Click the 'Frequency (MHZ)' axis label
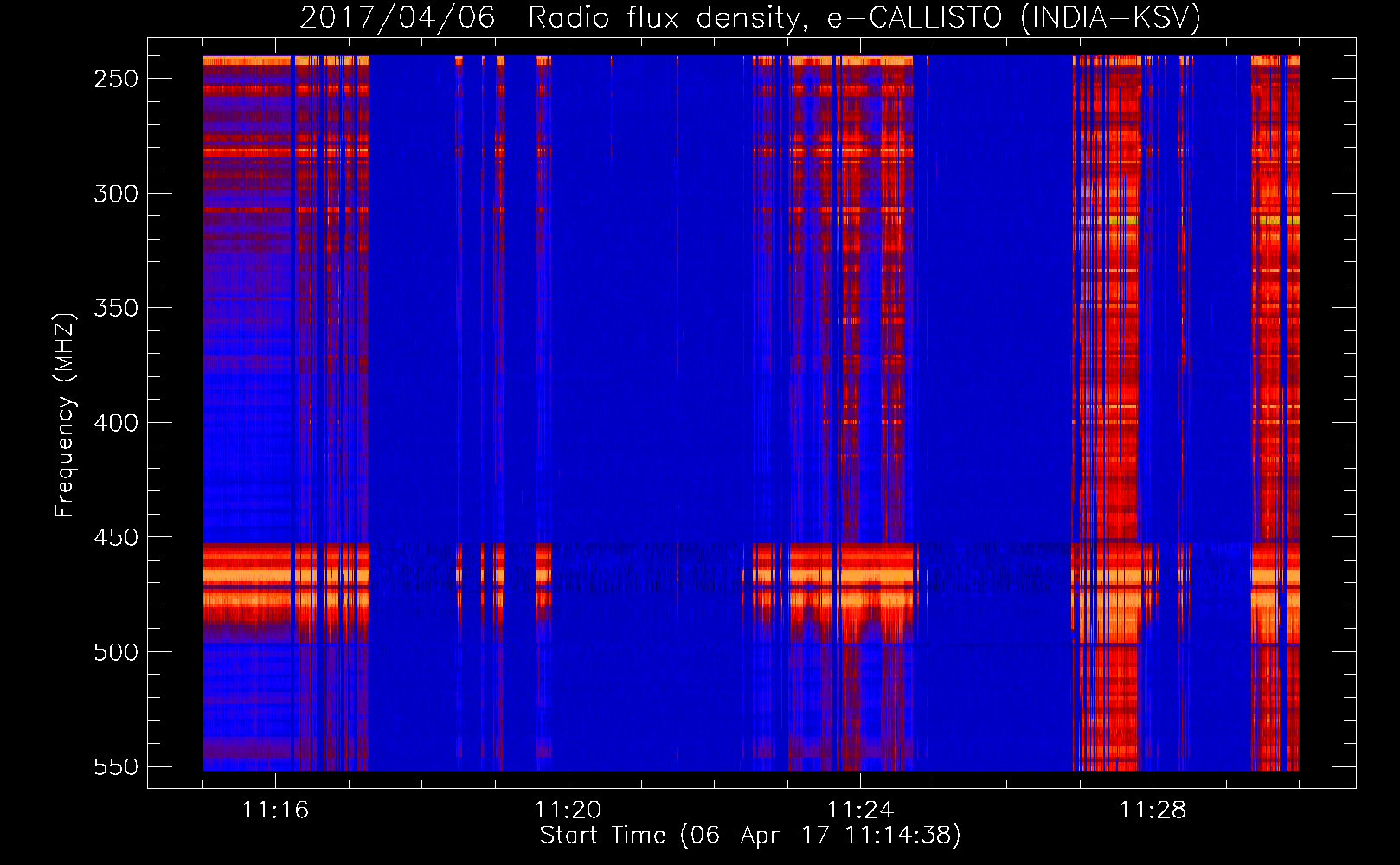The height and width of the screenshot is (865, 1400). pos(65,414)
